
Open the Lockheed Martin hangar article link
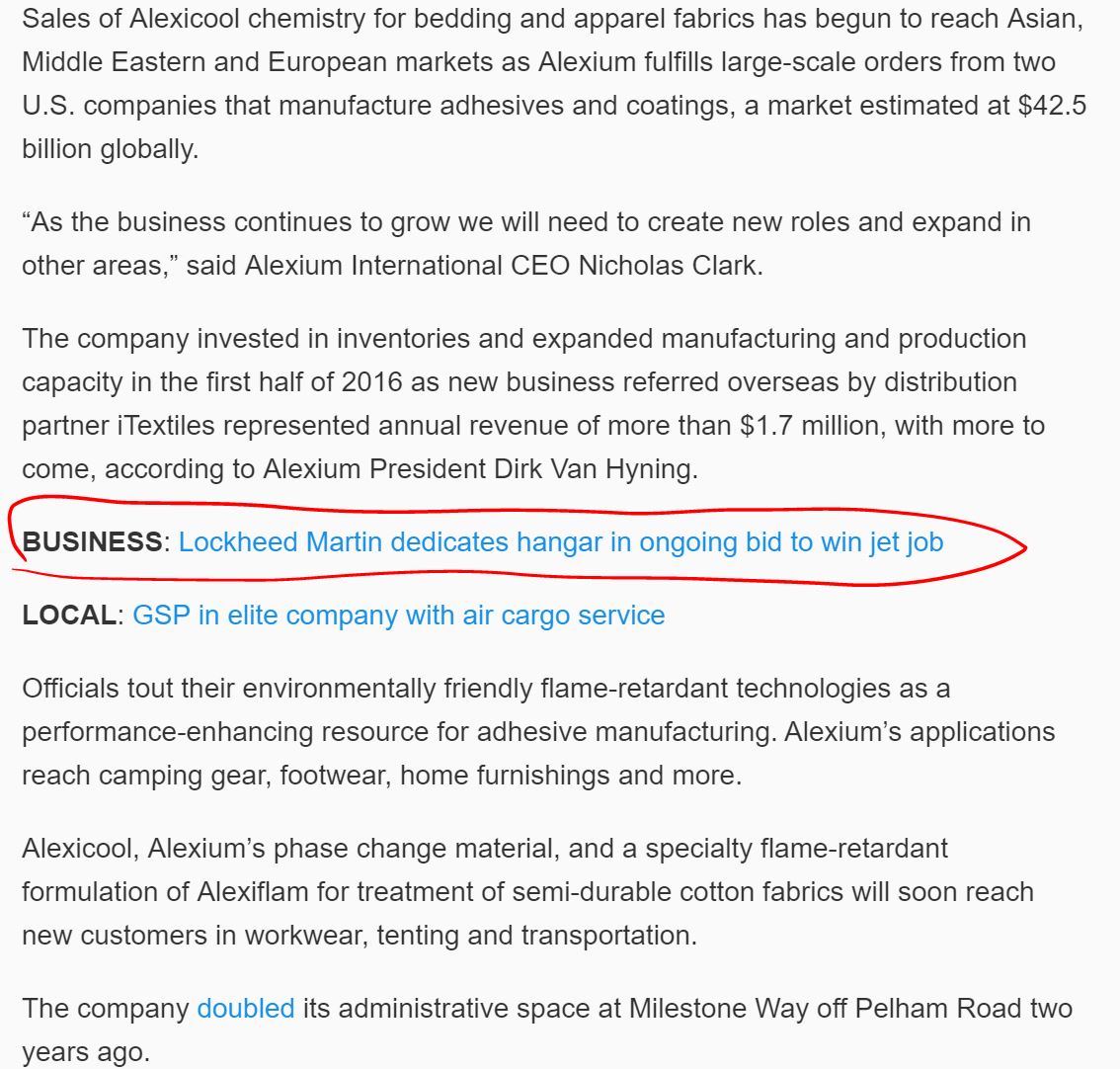[x=561, y=542]
